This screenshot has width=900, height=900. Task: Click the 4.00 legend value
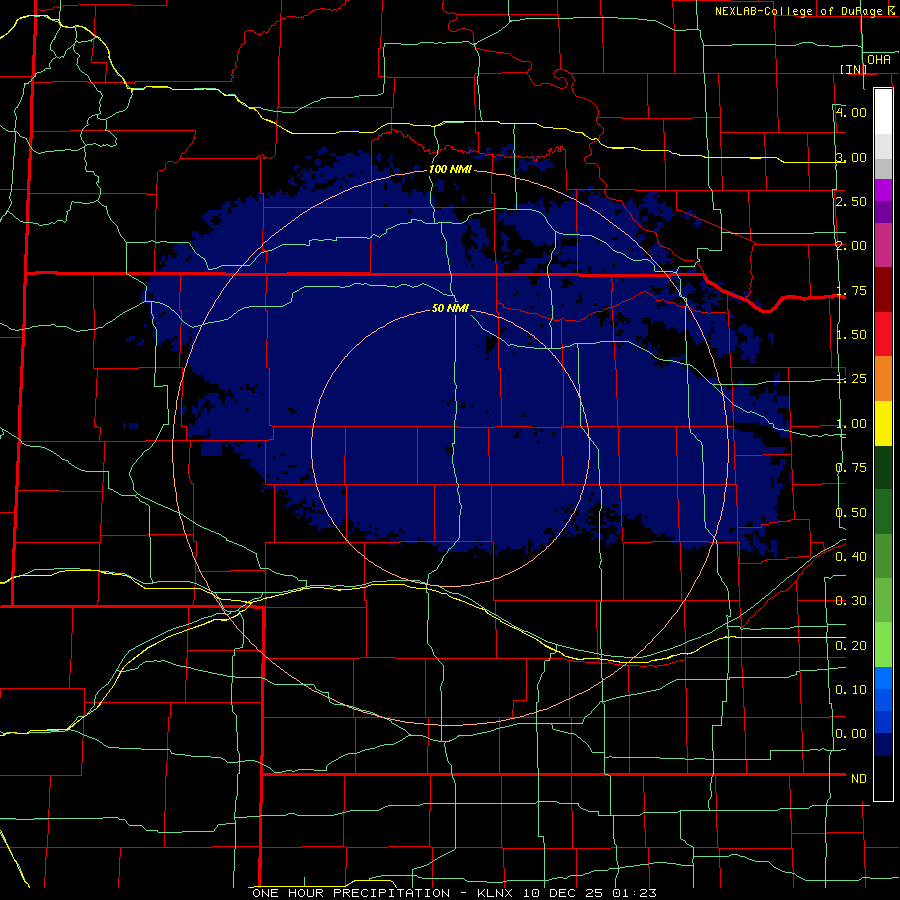pos(851,112)
